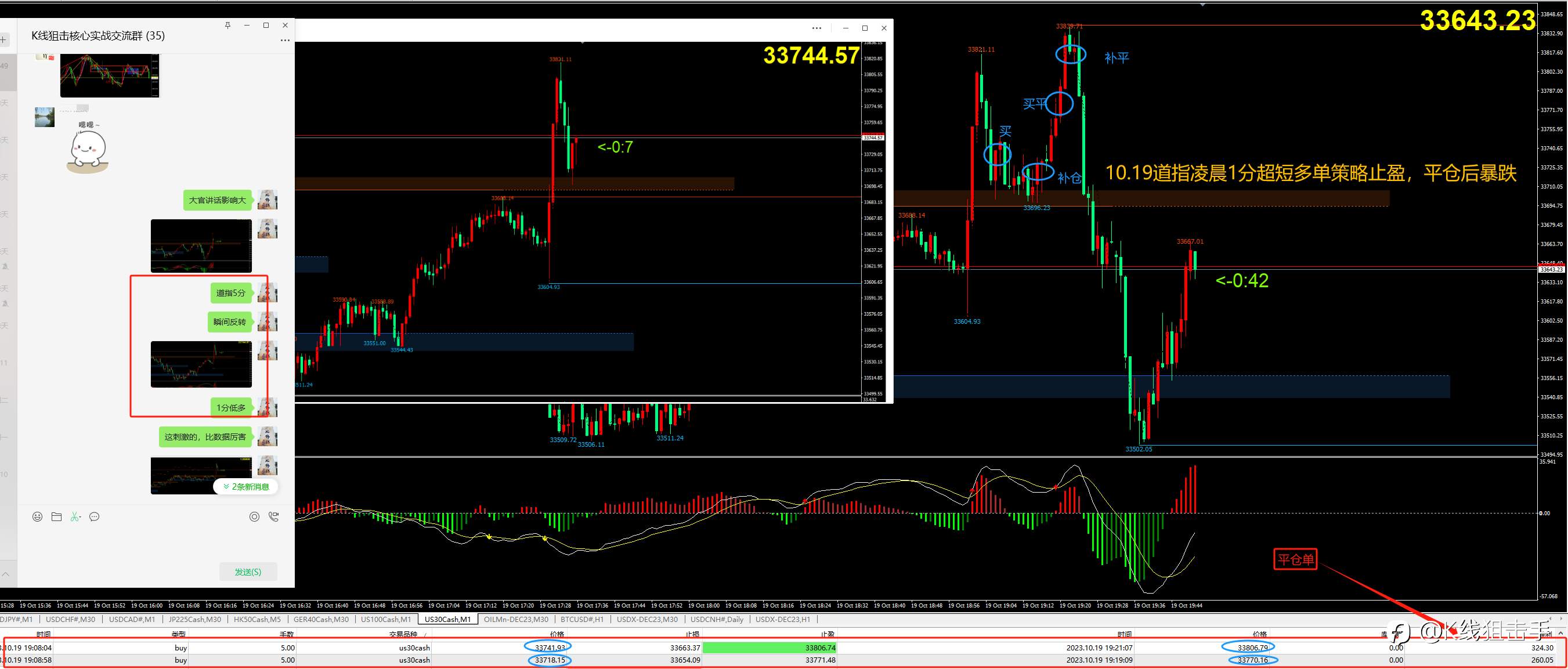Open chat group info three dots
The height and width of the screenshot is (669, 1568).
[285, 40]
